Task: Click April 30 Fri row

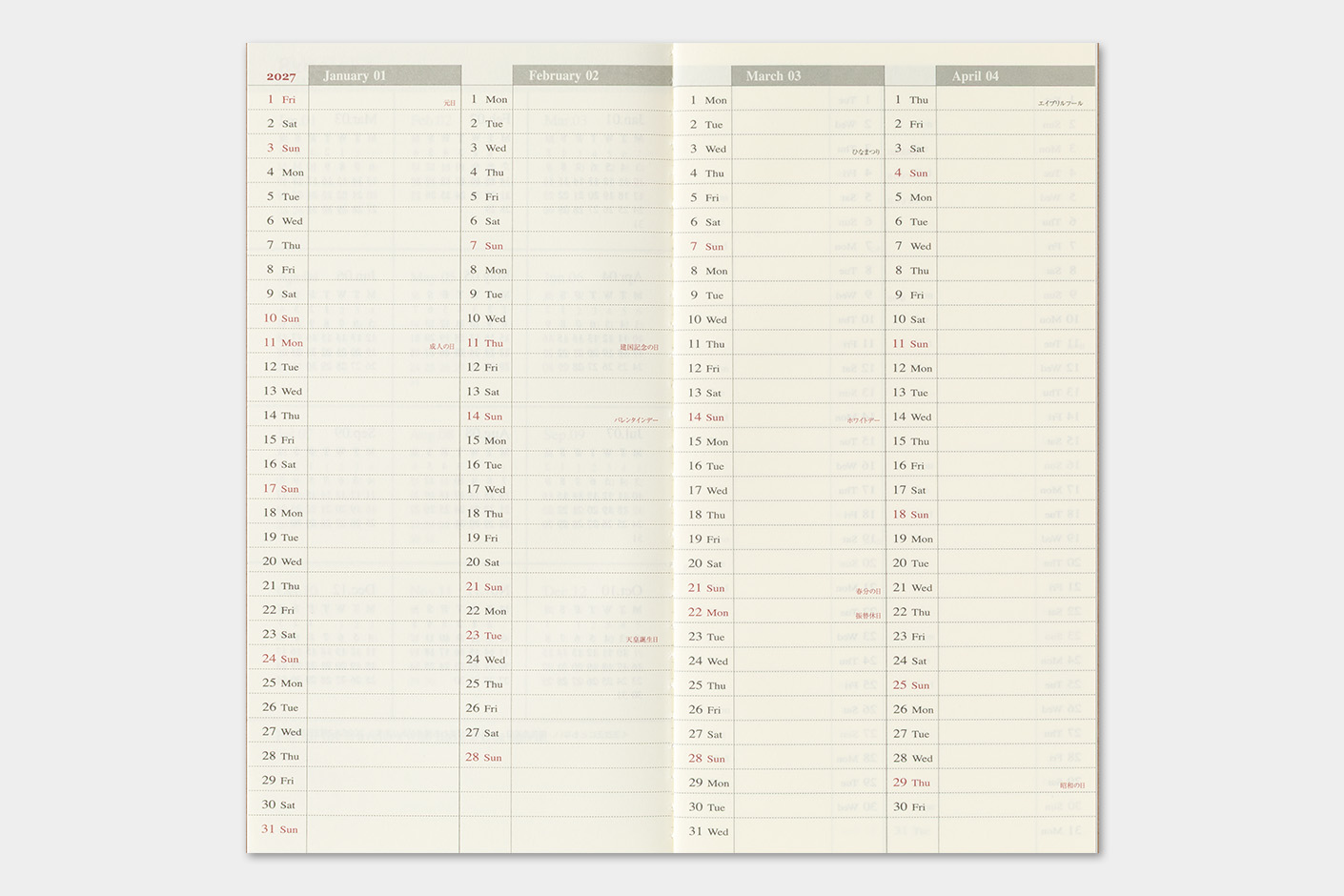Action: (990, 806)
